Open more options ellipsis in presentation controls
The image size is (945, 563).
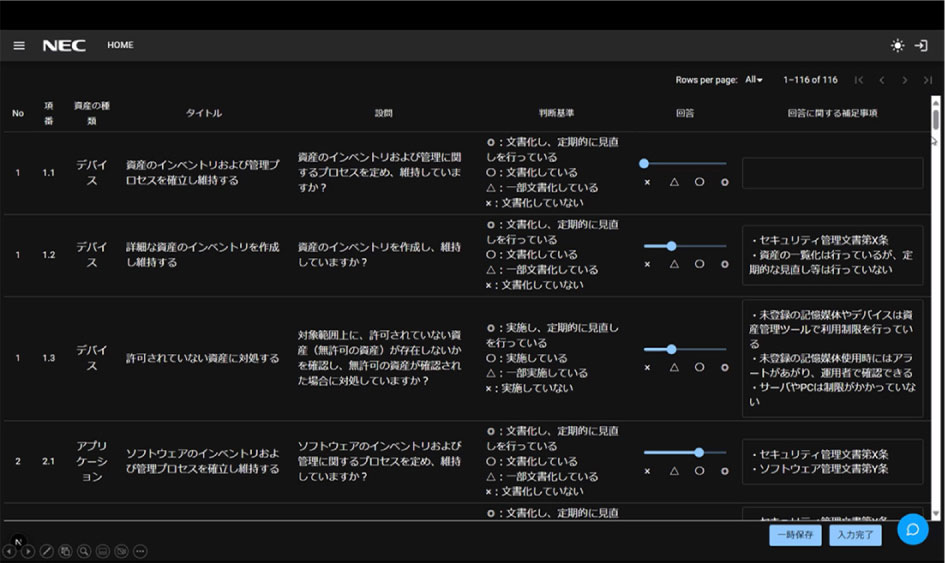coord(140,551)
